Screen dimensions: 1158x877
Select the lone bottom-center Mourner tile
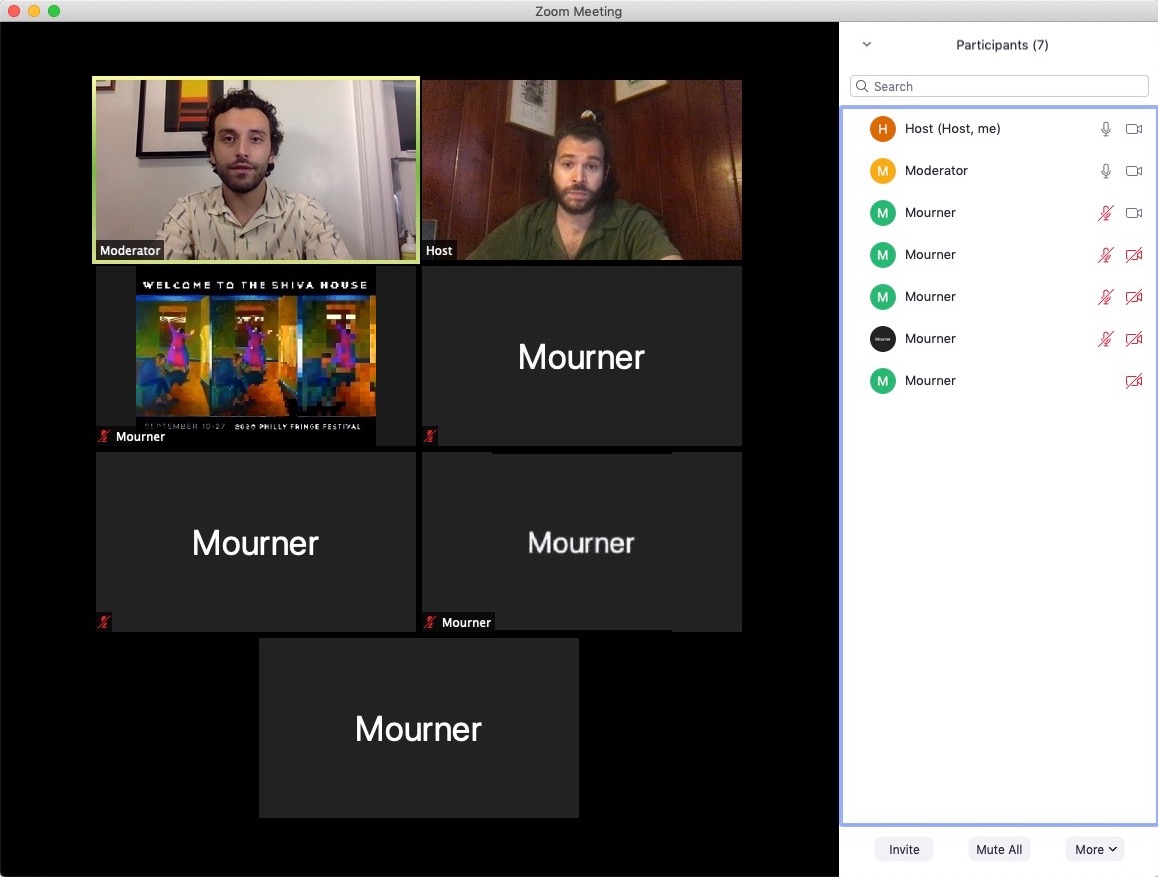(419, 728)
